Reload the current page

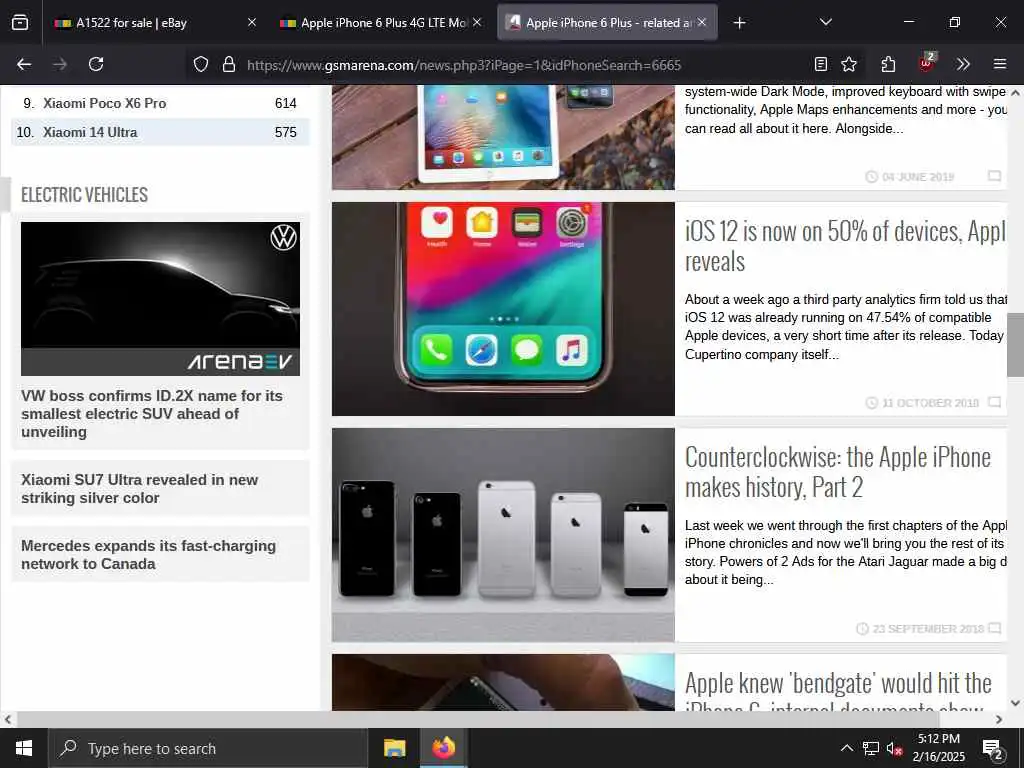point(96,64)
